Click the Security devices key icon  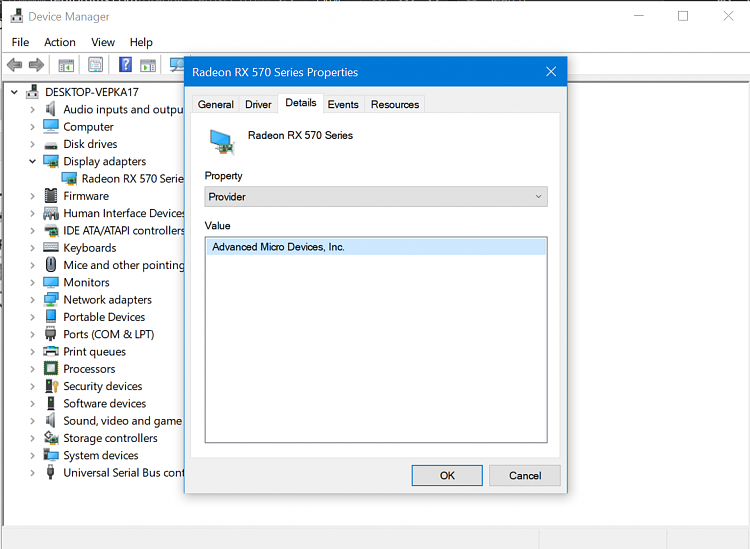pyautogui.click(x=51, y=385)
